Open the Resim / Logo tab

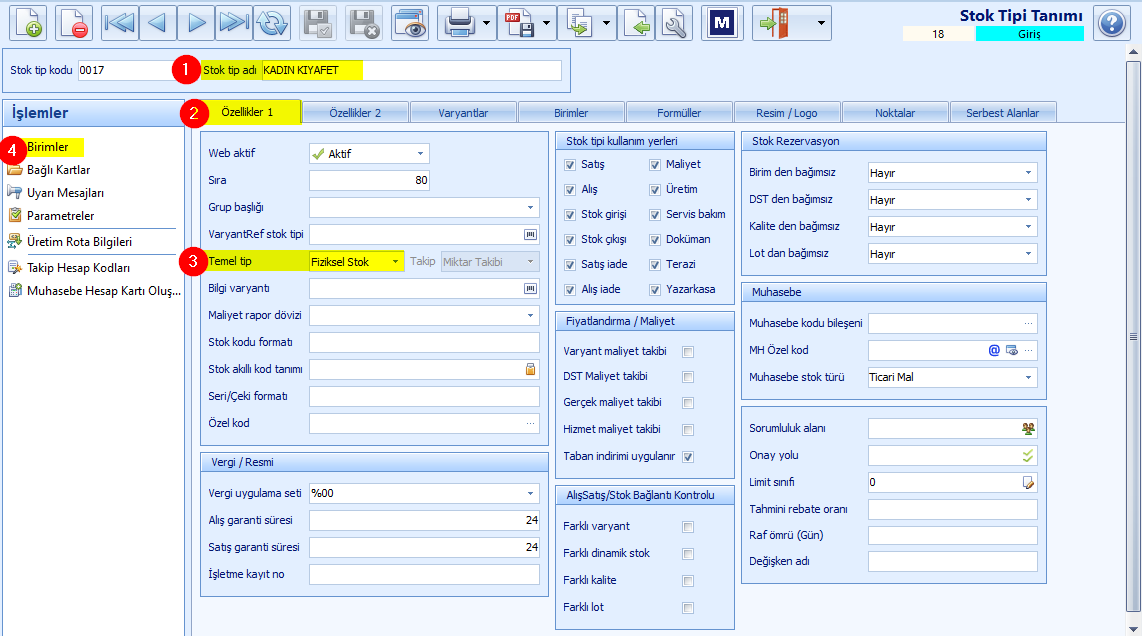pos(787,113)
